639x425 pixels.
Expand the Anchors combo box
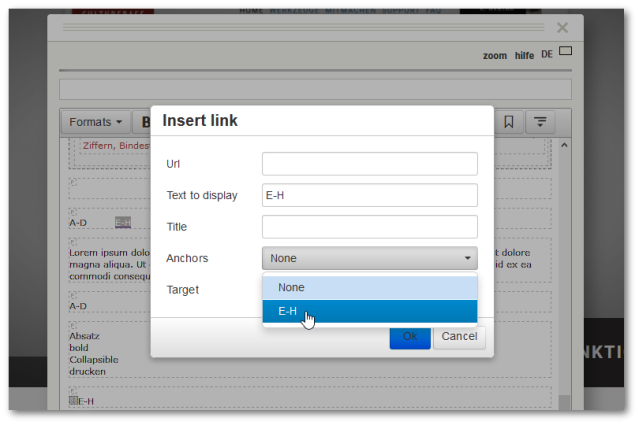[369, 258]
